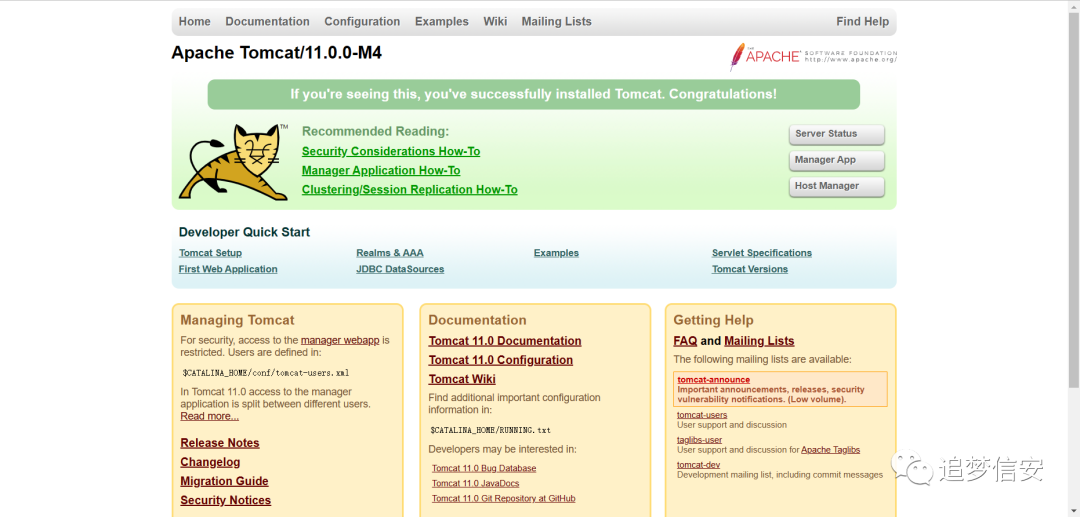Open the Tomcat Wiki link
Image resolution: width=1080 pixels, height=517 pixels.
click(x=462, y=379)
